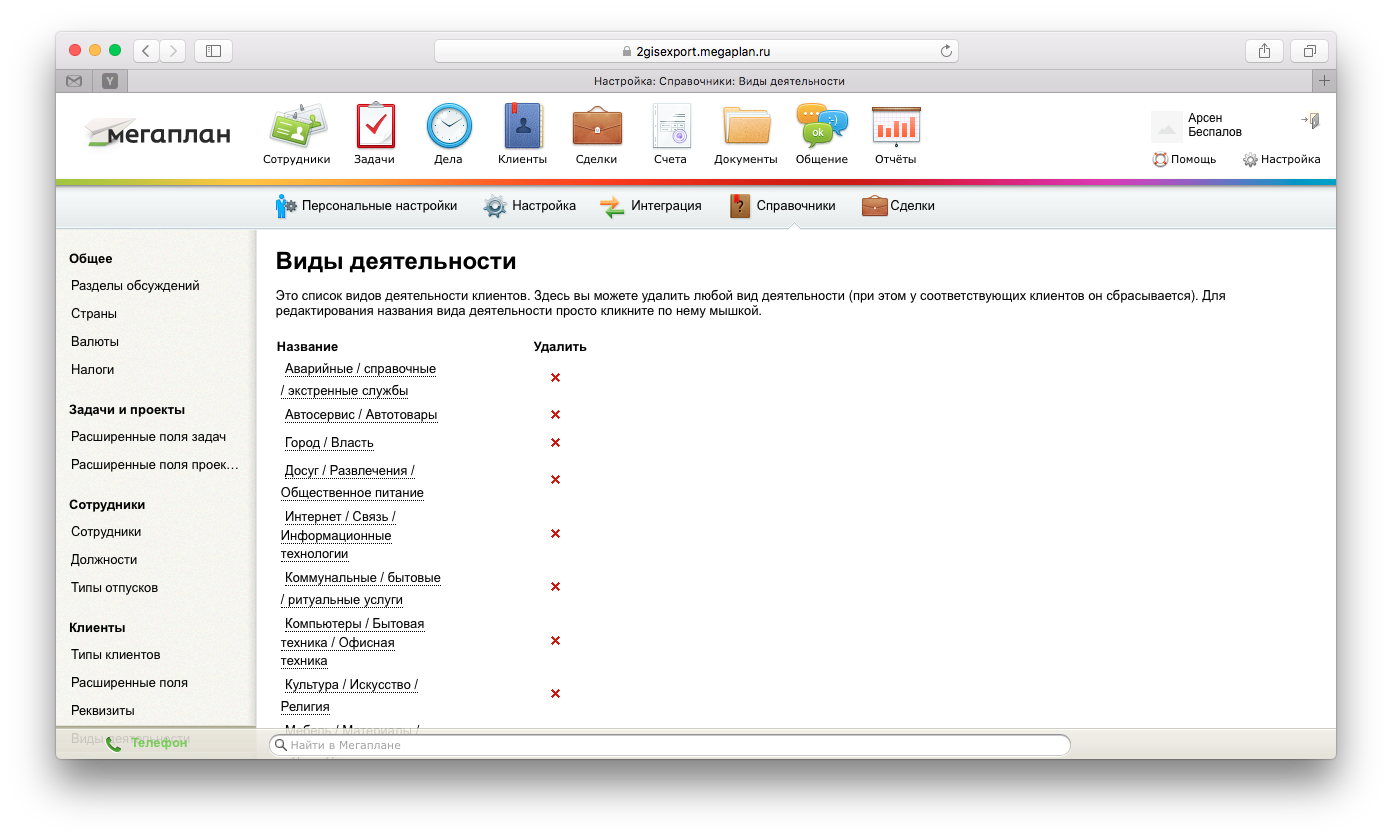This screenshot has width=1392, height=839.
Task: Delete Аварийные / справочные / экстренные службы activity
Action: point(555,378)
